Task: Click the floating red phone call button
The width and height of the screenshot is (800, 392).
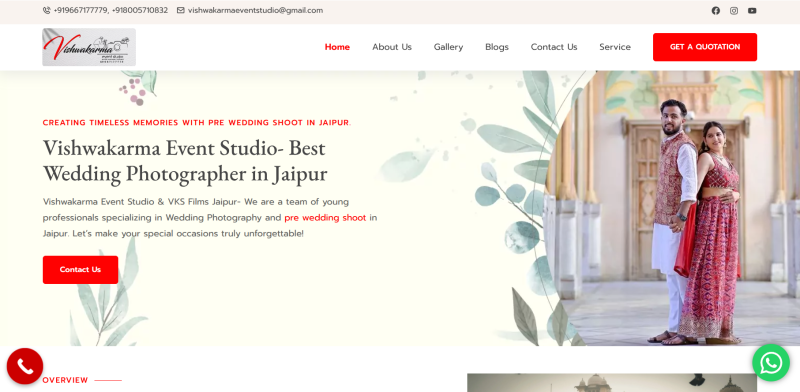Action: pyautogui.click(x=25, y=366)
